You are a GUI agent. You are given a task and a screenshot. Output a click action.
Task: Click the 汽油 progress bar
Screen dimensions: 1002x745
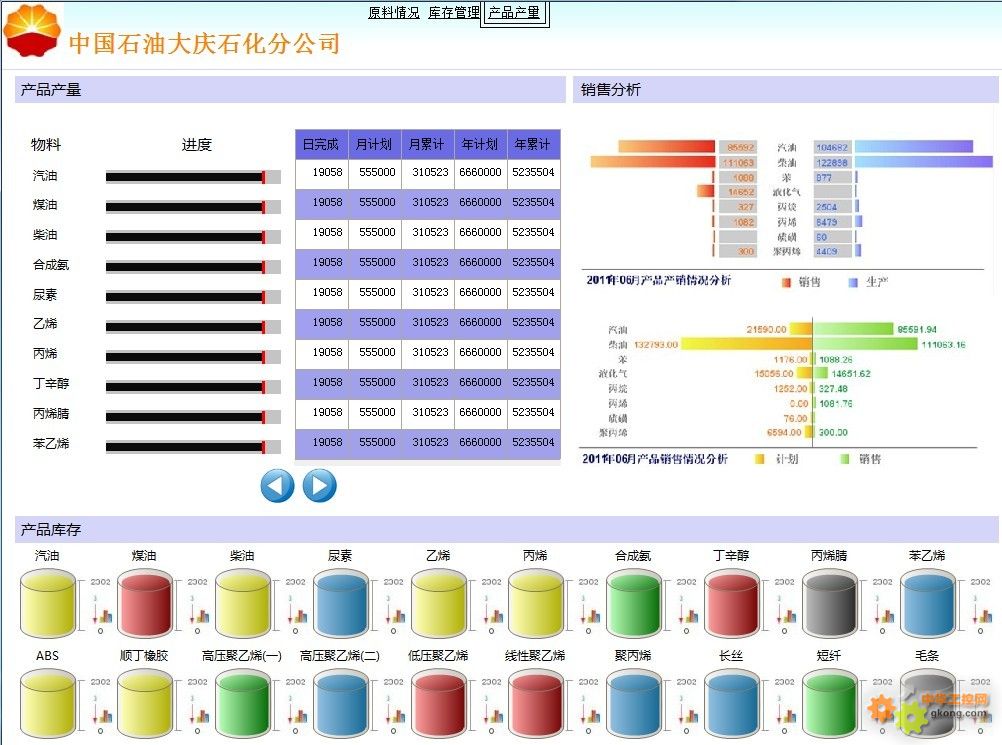(x=193, y=177)
